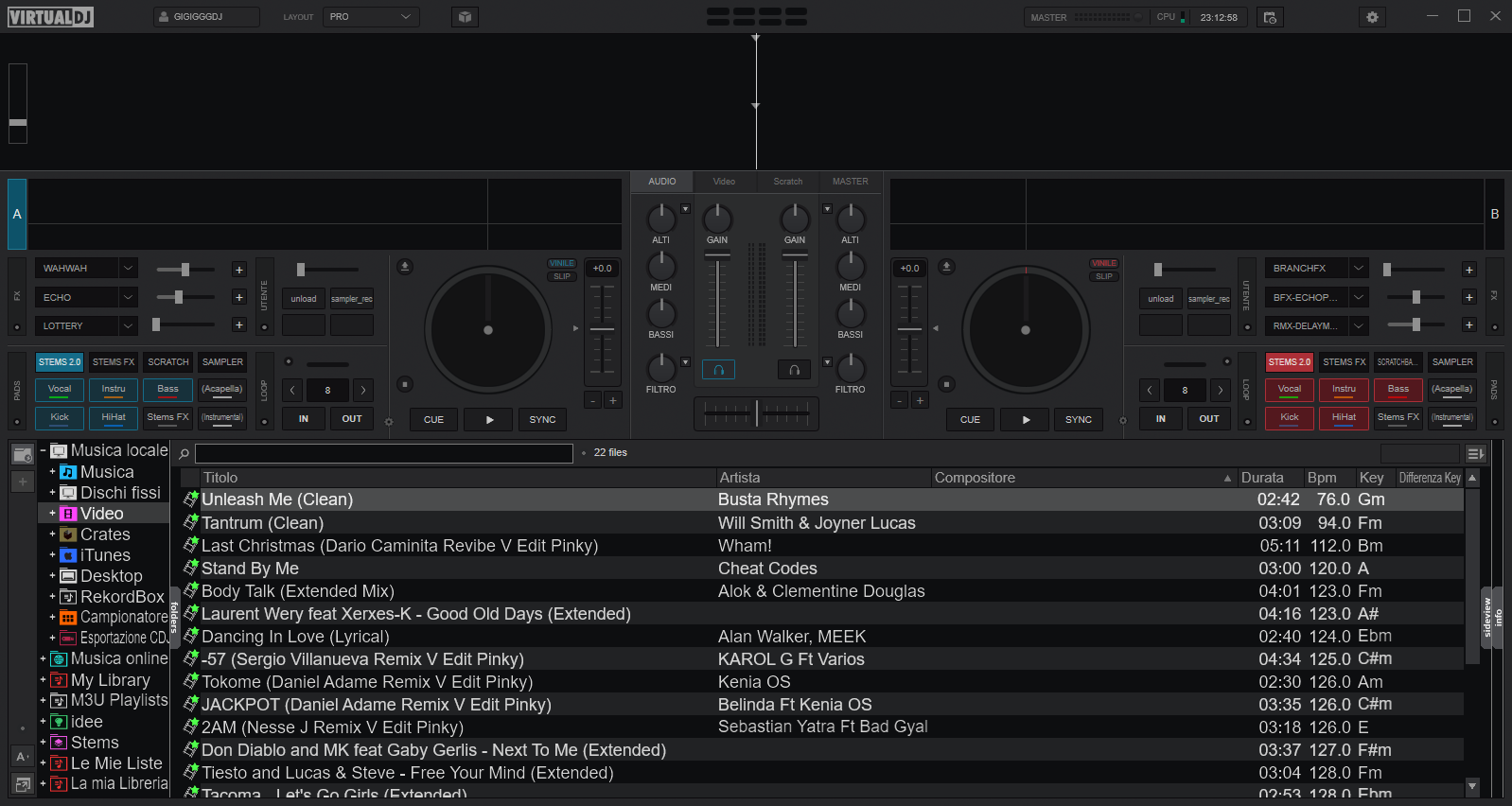Toggle Kick stem pad on left deck
The width and height of the screenshot is (1512, 806).
tap(60, 418)
